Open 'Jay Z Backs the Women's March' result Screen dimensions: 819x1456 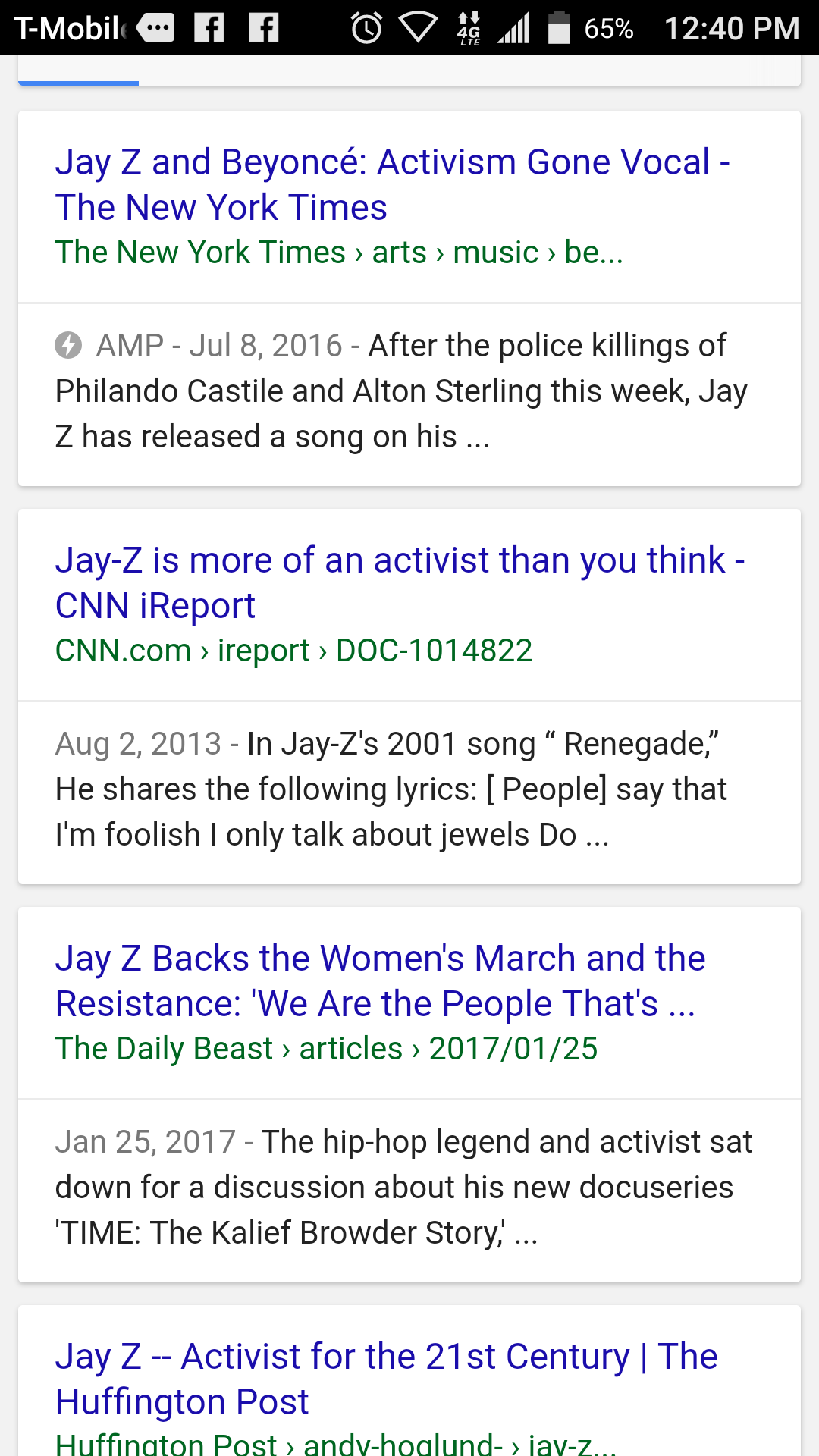[381, 981]
